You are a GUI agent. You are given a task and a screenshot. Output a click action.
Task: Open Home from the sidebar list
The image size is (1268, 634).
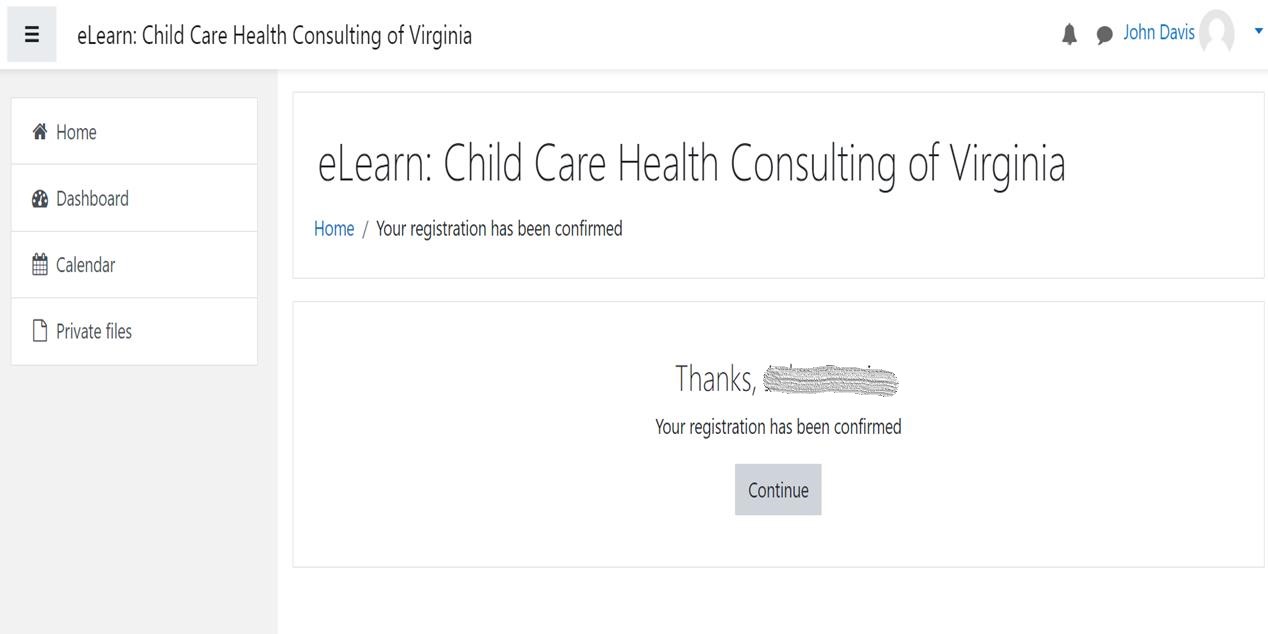coord(74,131)
